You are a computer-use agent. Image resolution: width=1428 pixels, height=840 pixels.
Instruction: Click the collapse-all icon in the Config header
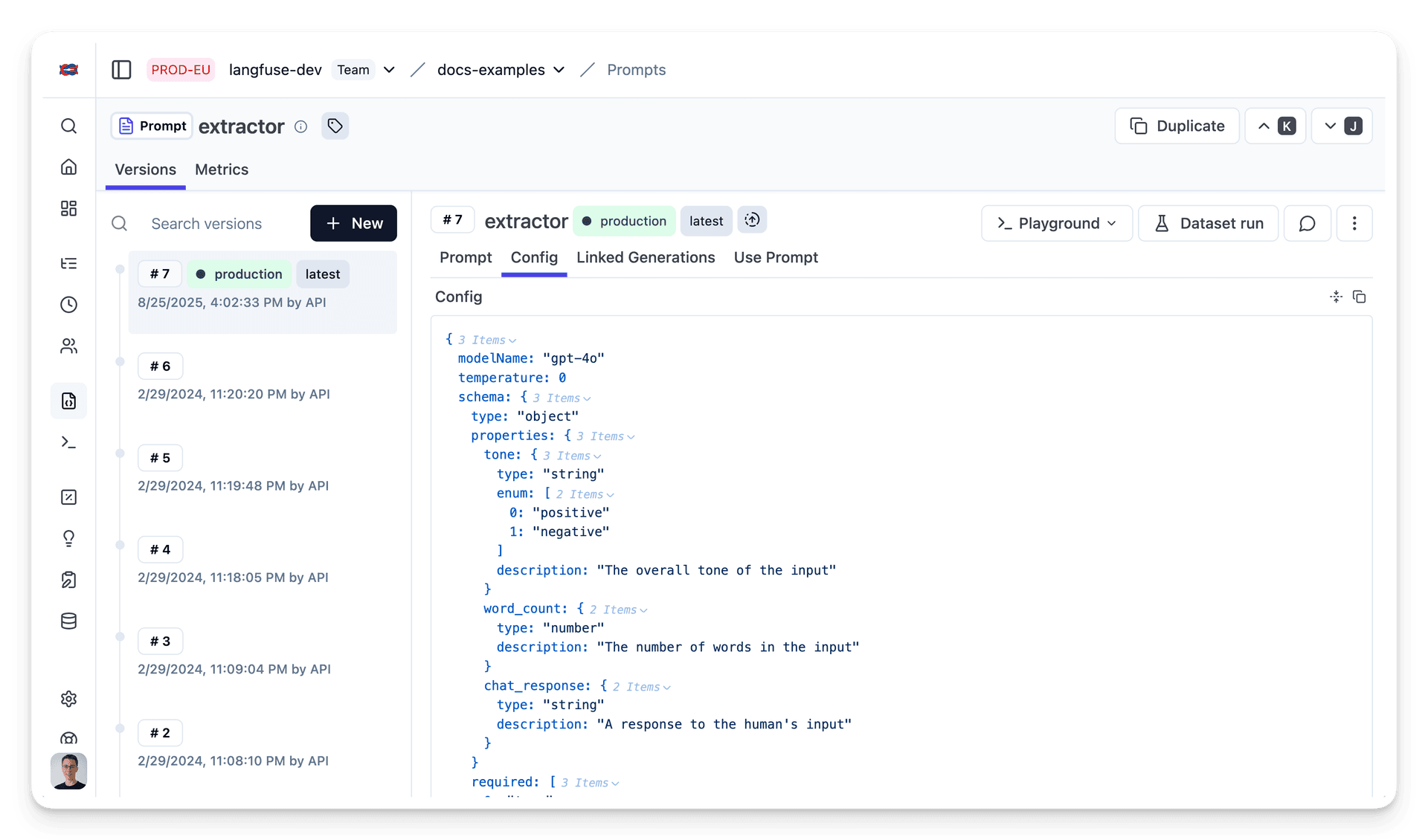click(x=1336, y=297)
